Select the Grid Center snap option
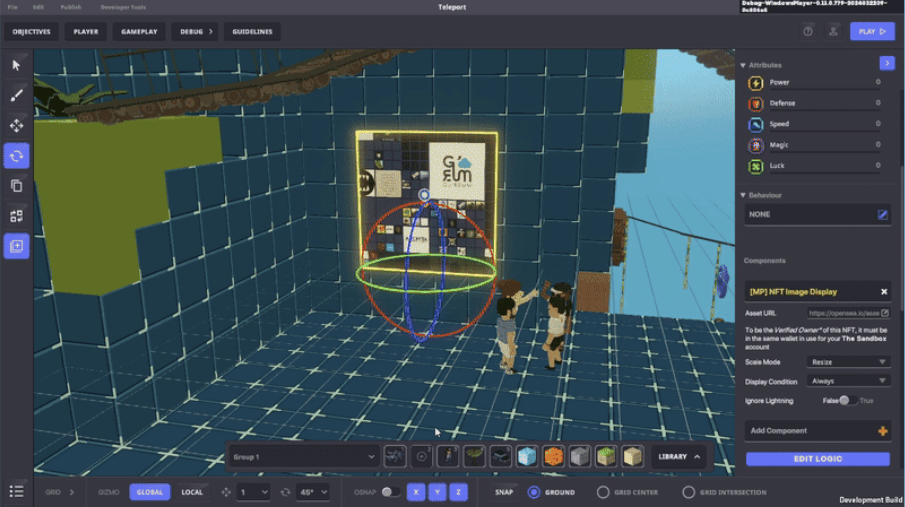This screenshot has height=507, width=905. coord(603,492)
